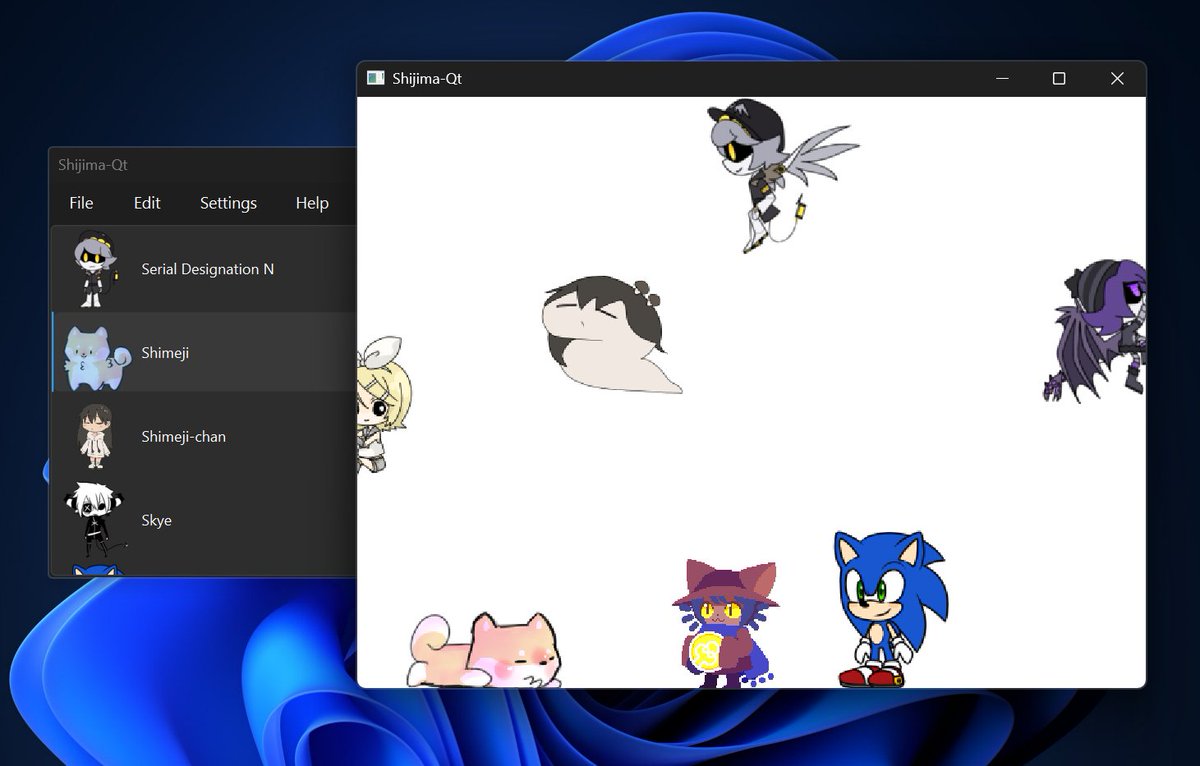The height and width of the screenshot is (766, 1200).
Task: Click the 'Shimeji-chan' list label
Action: coord(183,437)
